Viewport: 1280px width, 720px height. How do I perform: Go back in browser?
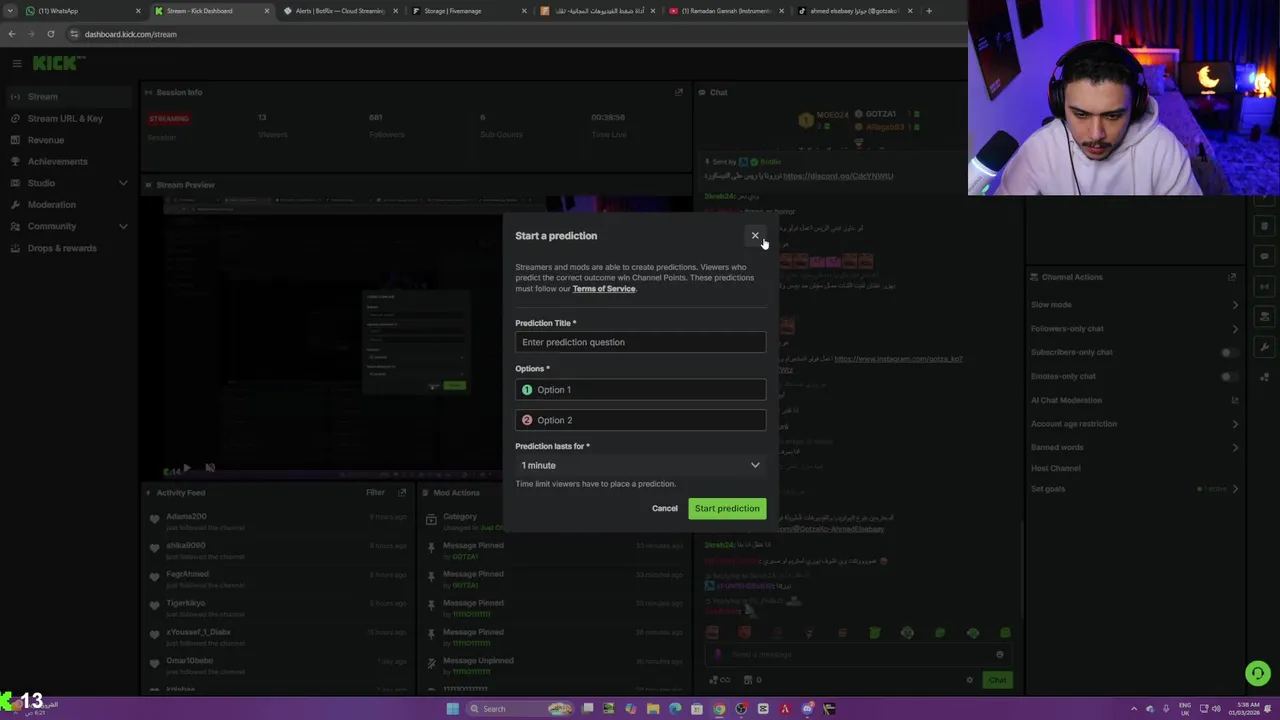pyautogui.click(x=11, y=34)
